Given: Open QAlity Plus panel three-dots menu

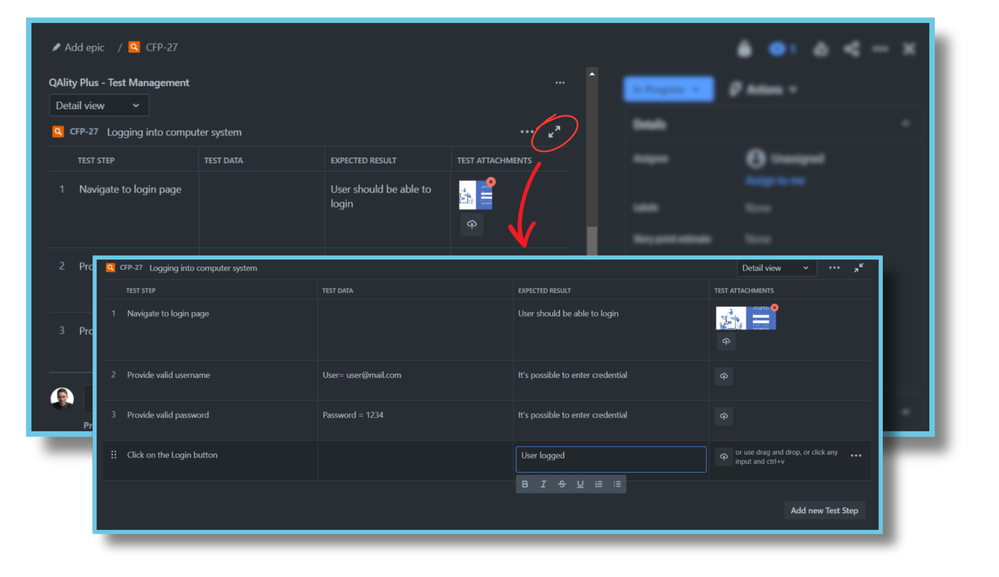Looking at the screenshot, I should tap(559, 83).
